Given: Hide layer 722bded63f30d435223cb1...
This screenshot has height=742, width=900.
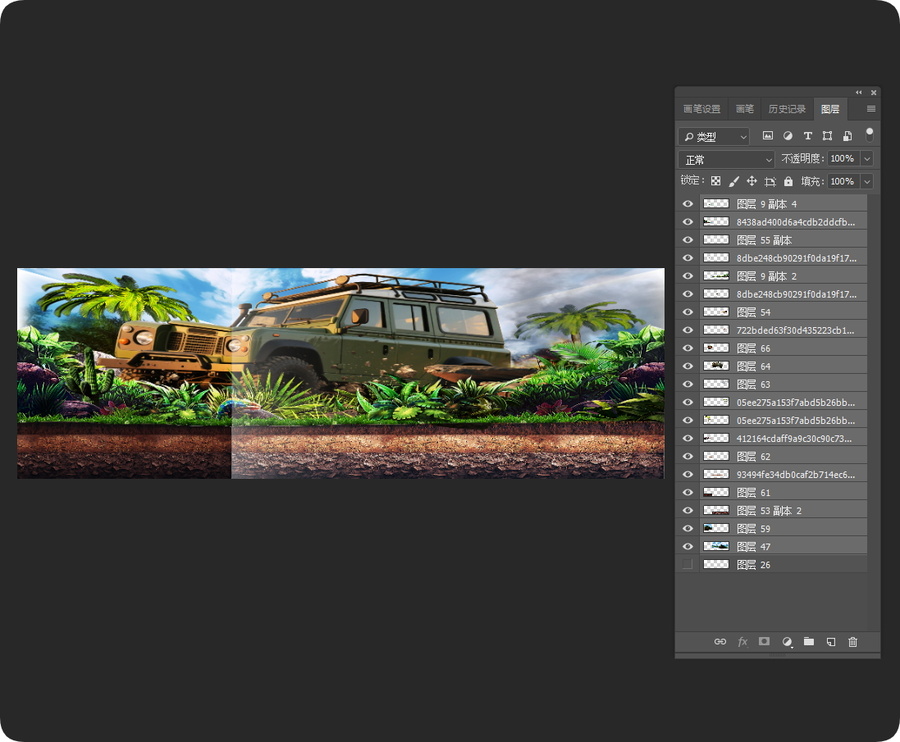Looking at the screenshot, I should [x=688, y=330].
